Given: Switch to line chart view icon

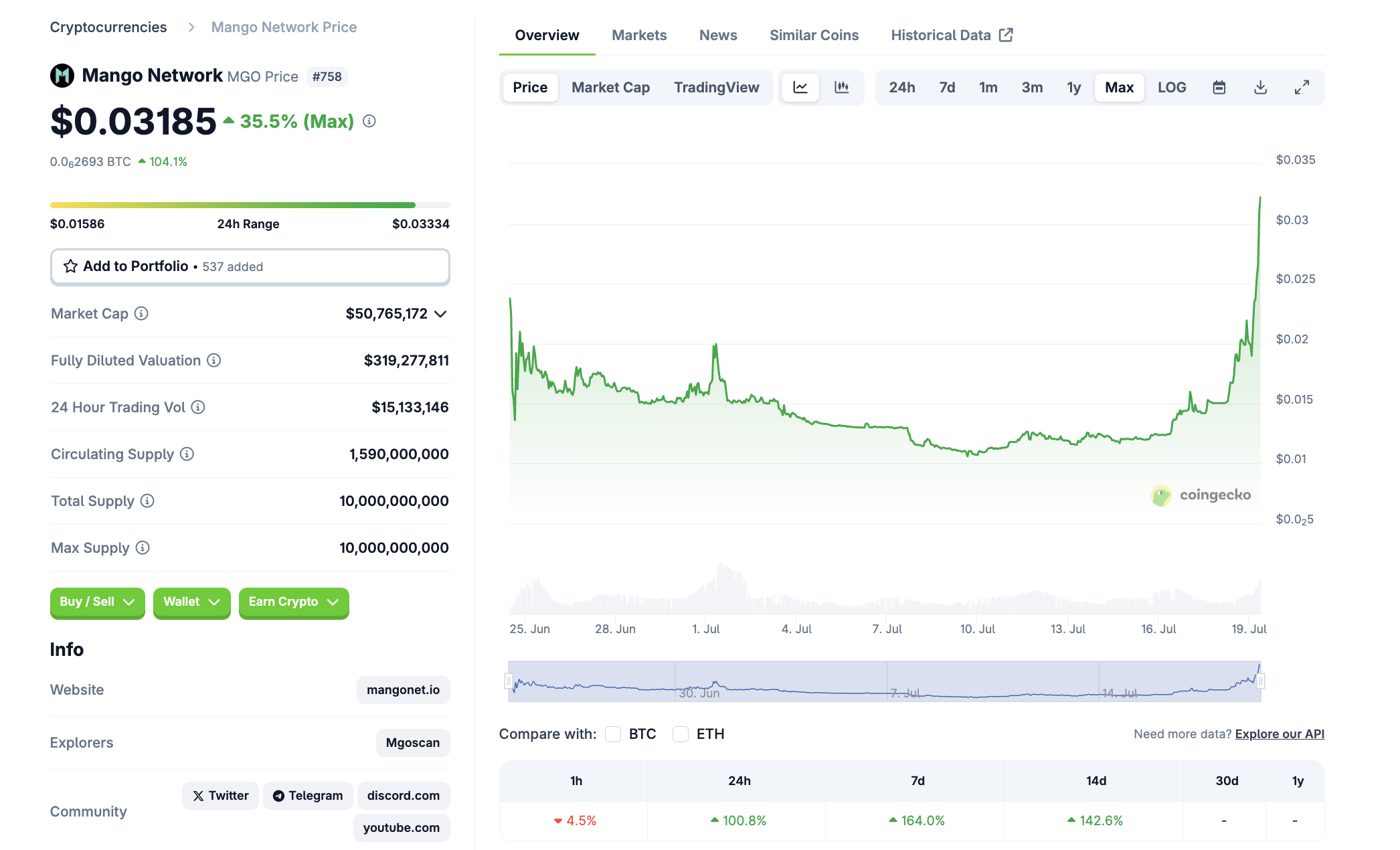Looking at the screenshot, I should click(x=800, y=88).
